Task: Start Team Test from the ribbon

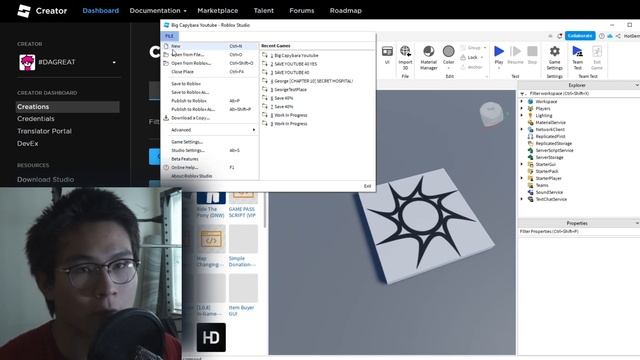Action: pos(578,52)
